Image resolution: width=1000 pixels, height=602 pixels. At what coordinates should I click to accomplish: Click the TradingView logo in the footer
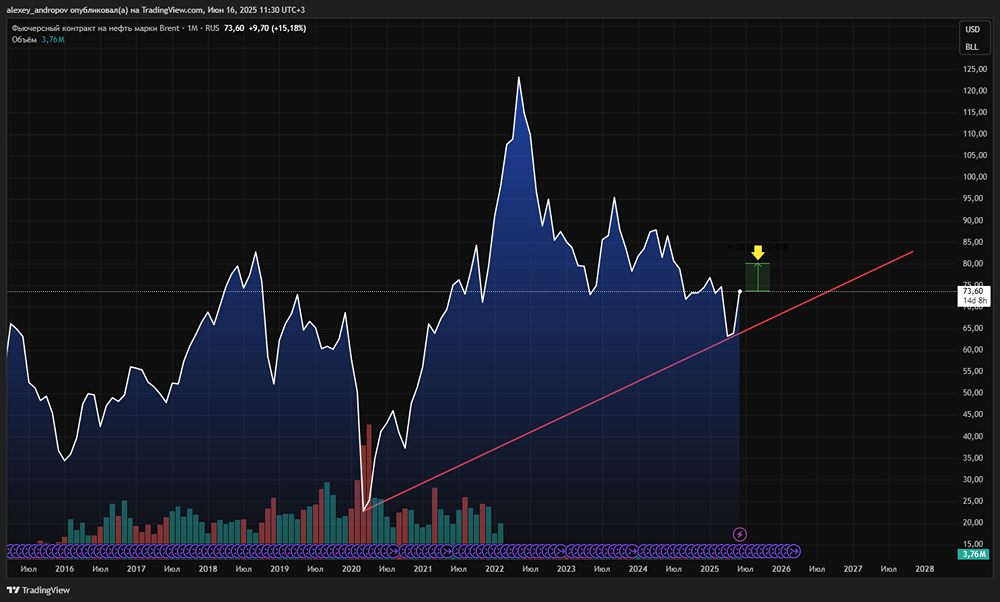point(38,590)
